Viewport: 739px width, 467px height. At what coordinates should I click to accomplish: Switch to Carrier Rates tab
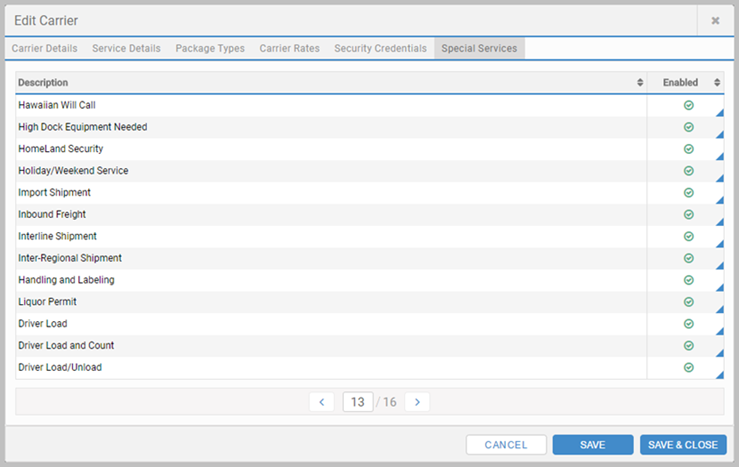(x=289, y=49)
